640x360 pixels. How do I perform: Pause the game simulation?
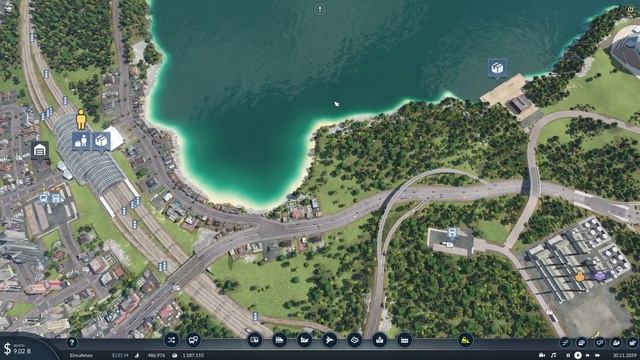tap(568, 356)
